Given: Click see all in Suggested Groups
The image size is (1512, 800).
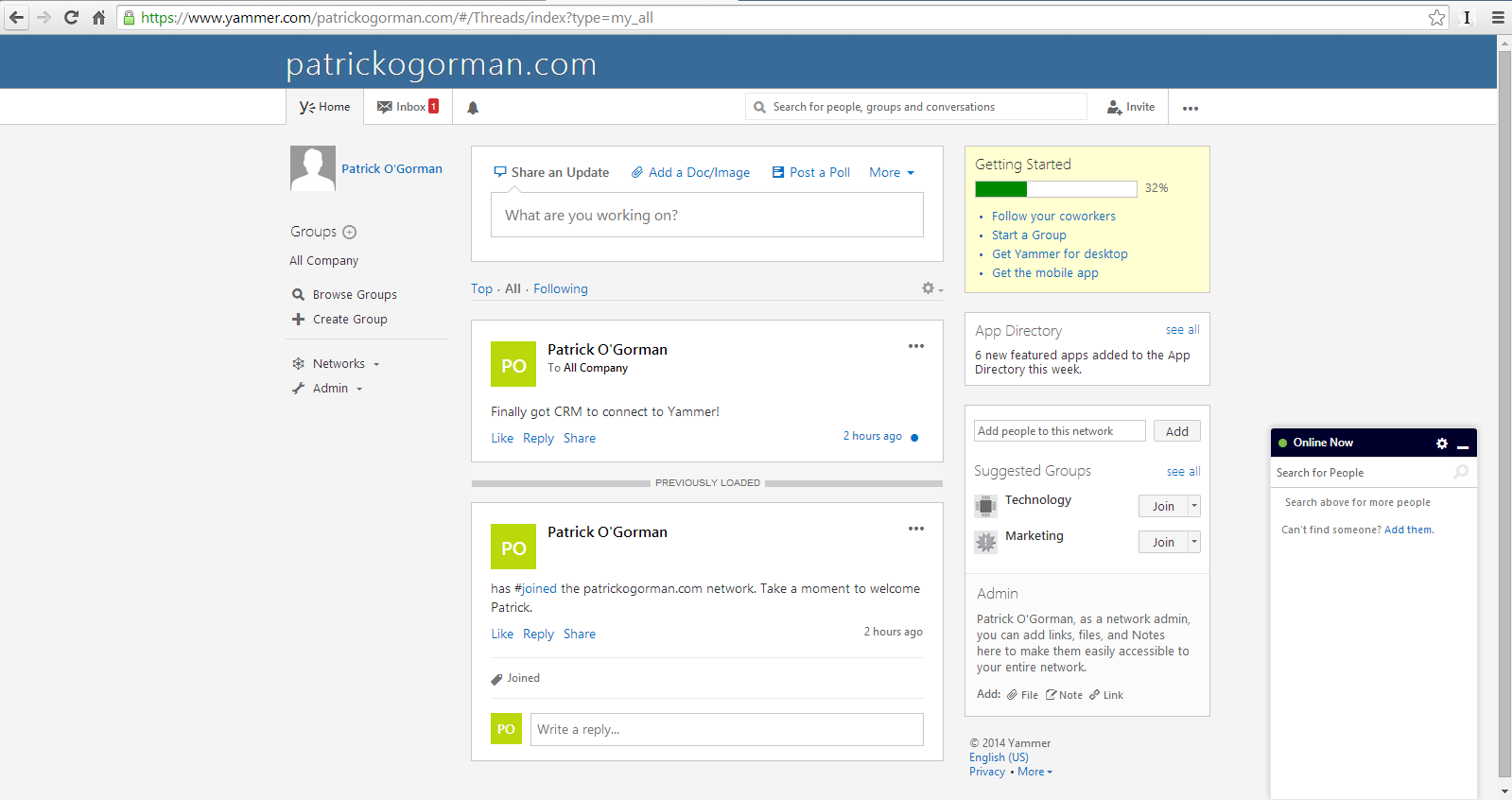Looking at the screenshot, I should click(1183, 471).
